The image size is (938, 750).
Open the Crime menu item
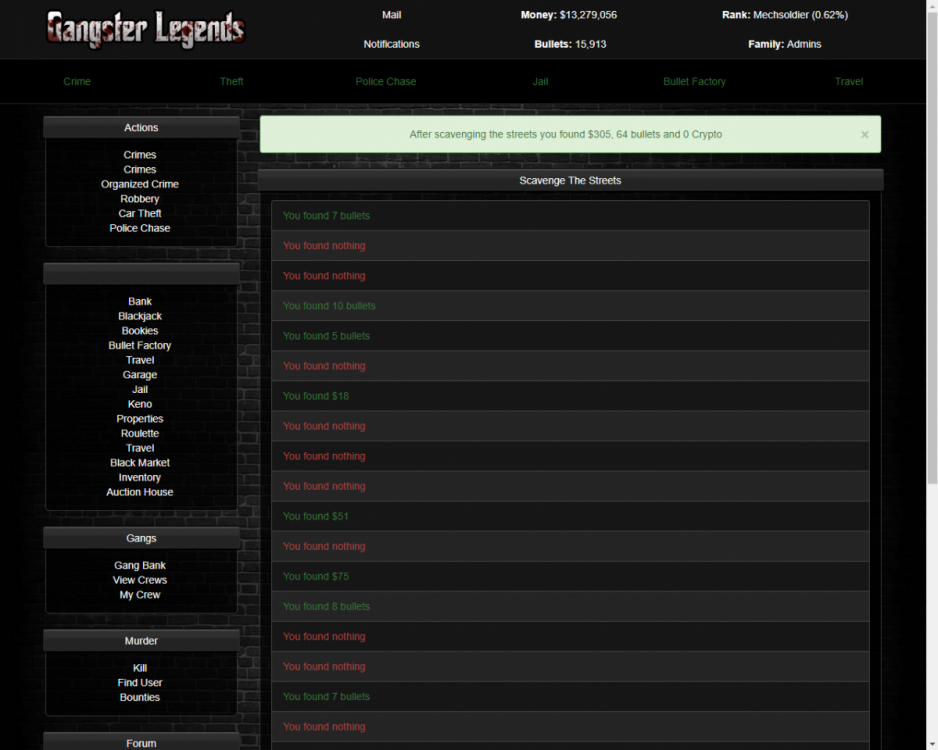(x=77, y=81)
